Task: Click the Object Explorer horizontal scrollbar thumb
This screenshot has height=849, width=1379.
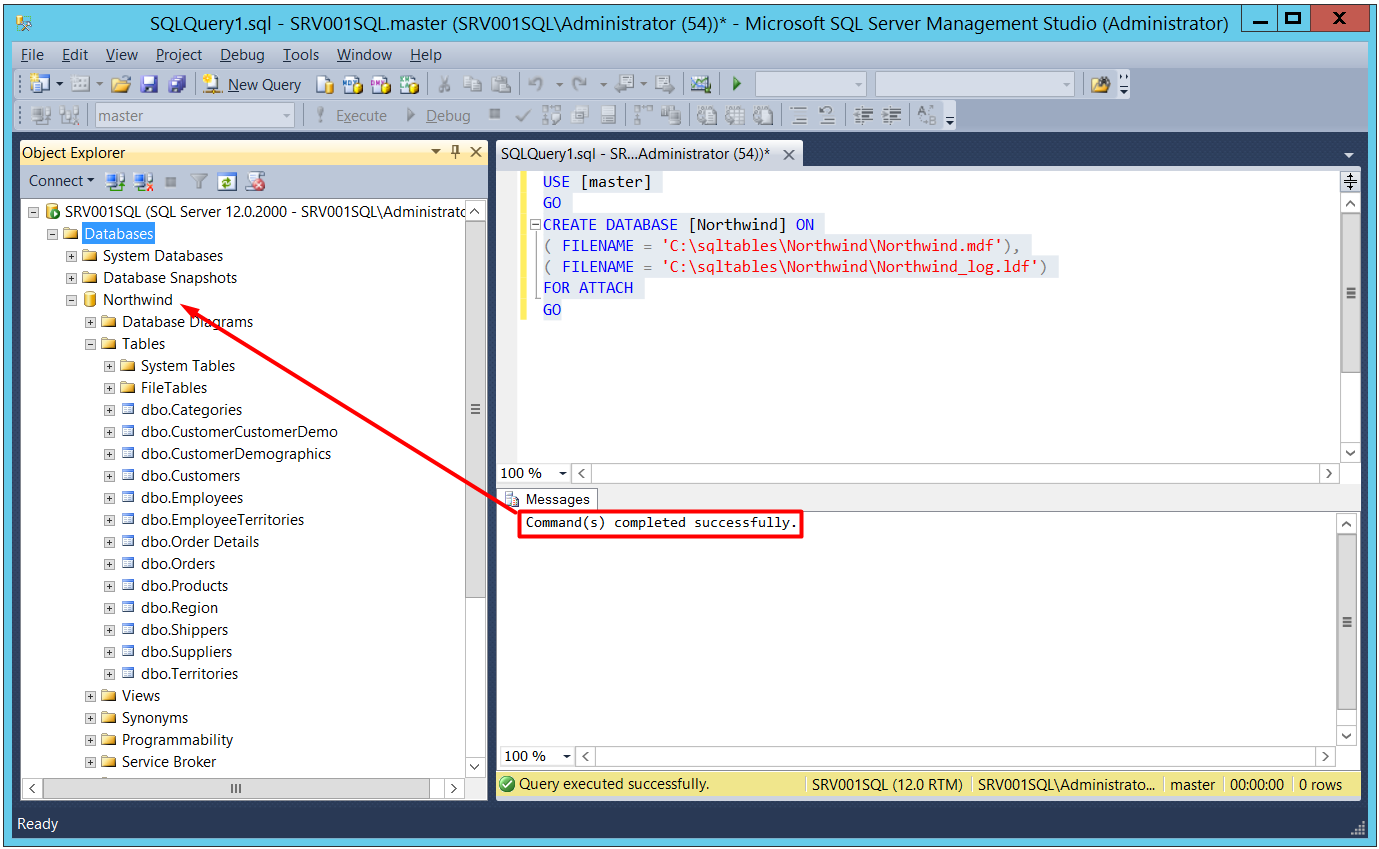Action: click(x=237, y=789)
